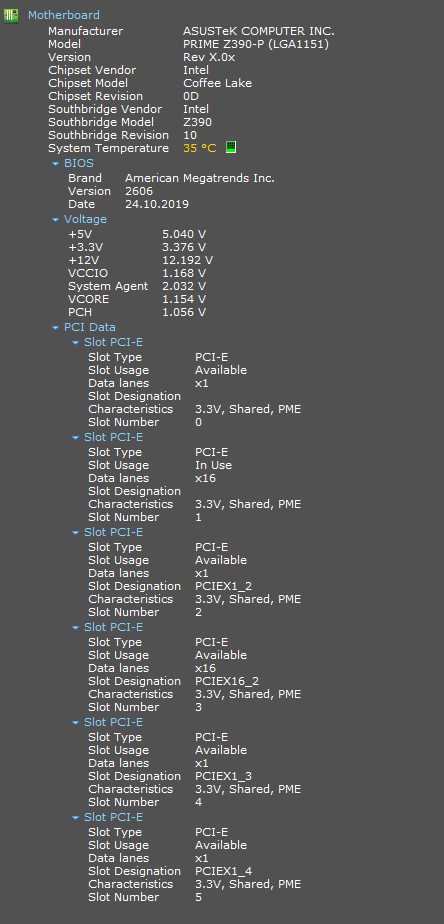The height and width of the screenshot is (924, 444).
Task: Click the green Motherboard circuit icon
Action: tap(11, 16)
